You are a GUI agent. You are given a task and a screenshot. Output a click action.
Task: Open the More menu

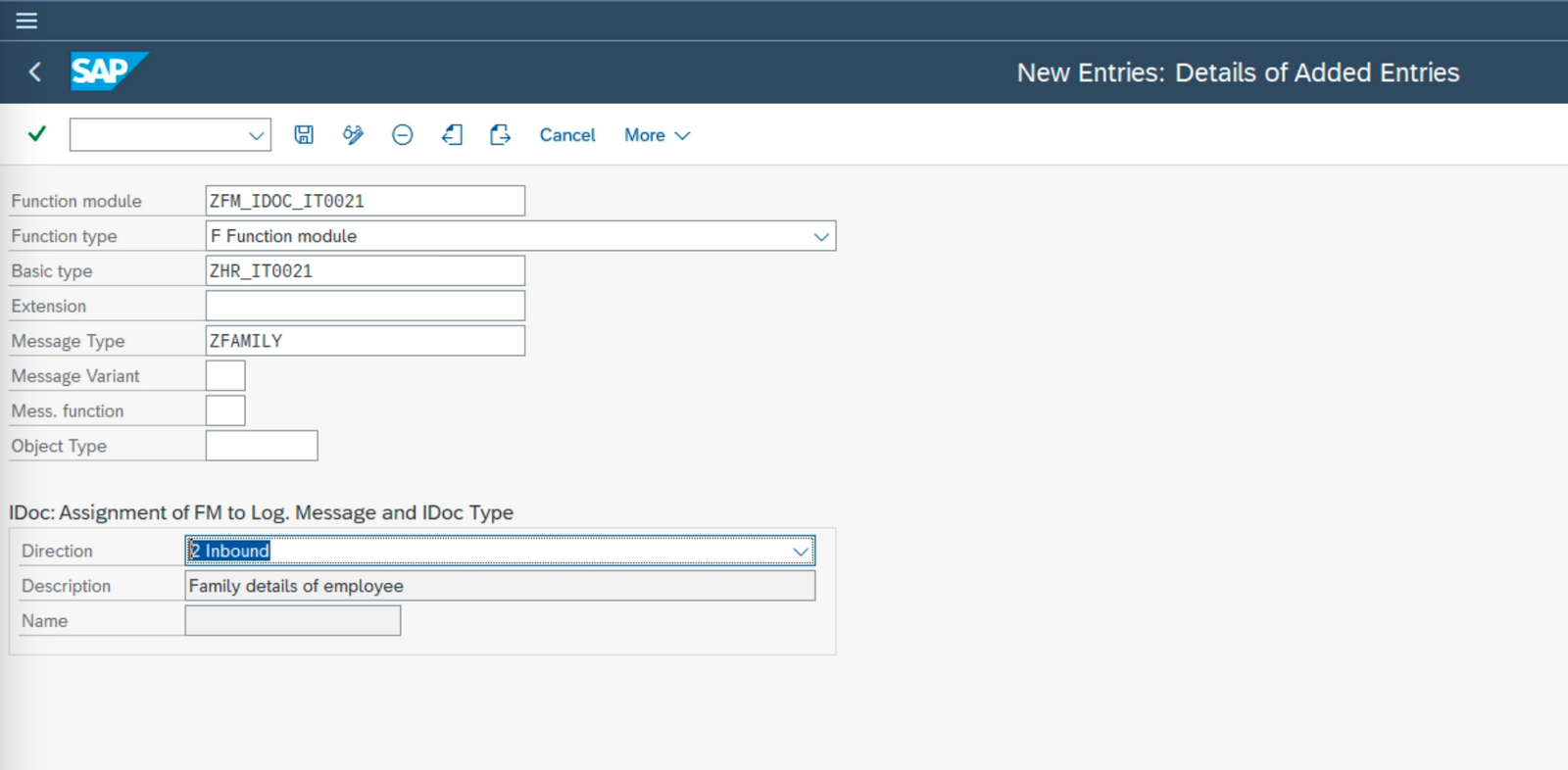pos(657,135)
